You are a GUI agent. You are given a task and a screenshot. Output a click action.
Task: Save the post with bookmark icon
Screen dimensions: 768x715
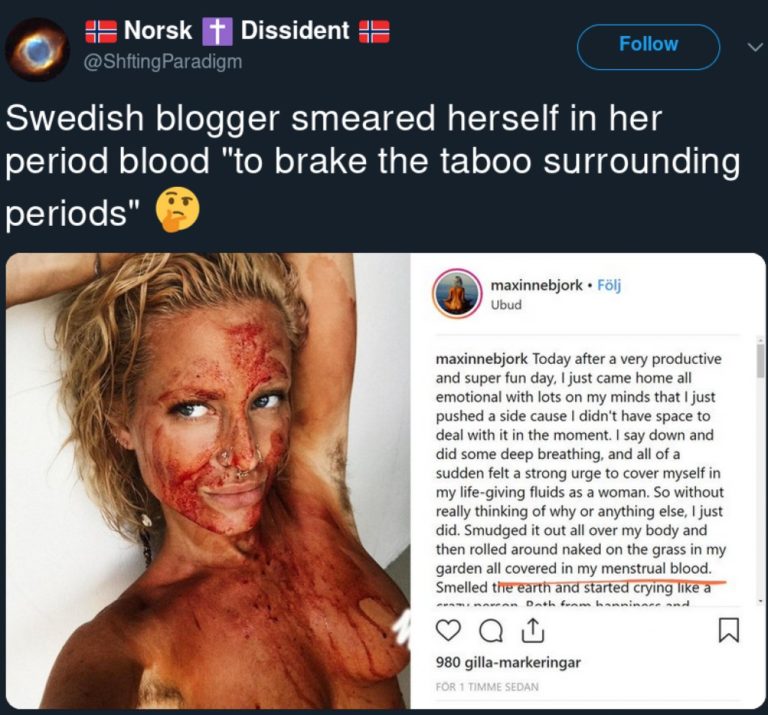coord(728,630)
